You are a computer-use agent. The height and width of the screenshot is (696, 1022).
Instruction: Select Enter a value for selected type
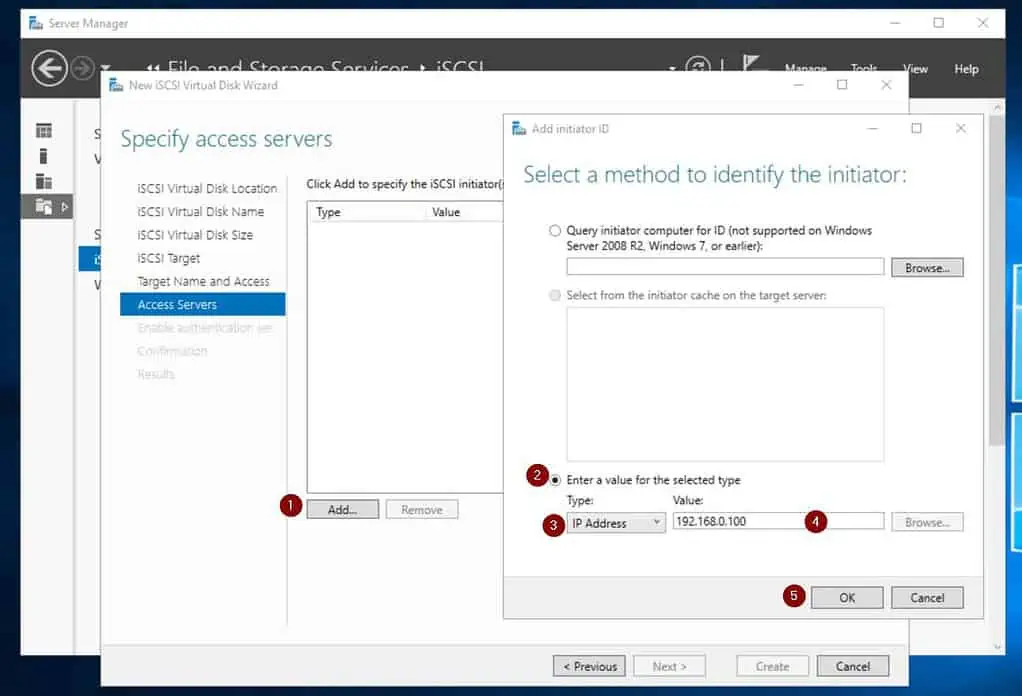pyautogui.click(x=555, y=480)
